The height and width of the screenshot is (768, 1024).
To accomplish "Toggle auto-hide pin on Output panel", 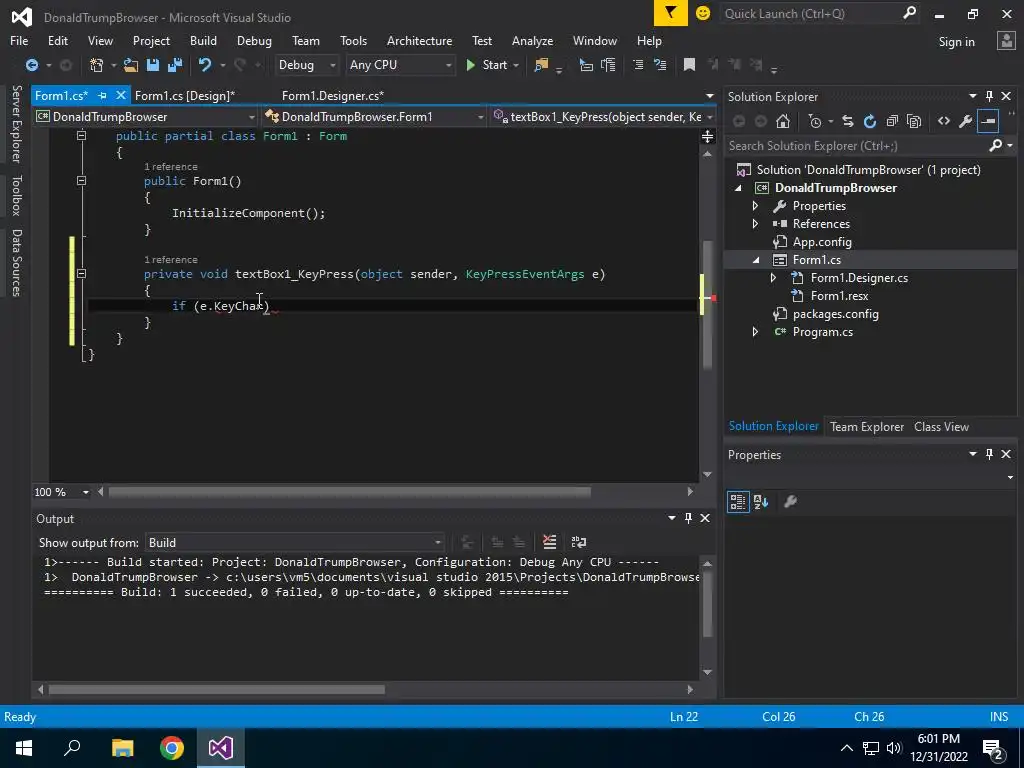I will pyautogui.click(x=688, y=518).
